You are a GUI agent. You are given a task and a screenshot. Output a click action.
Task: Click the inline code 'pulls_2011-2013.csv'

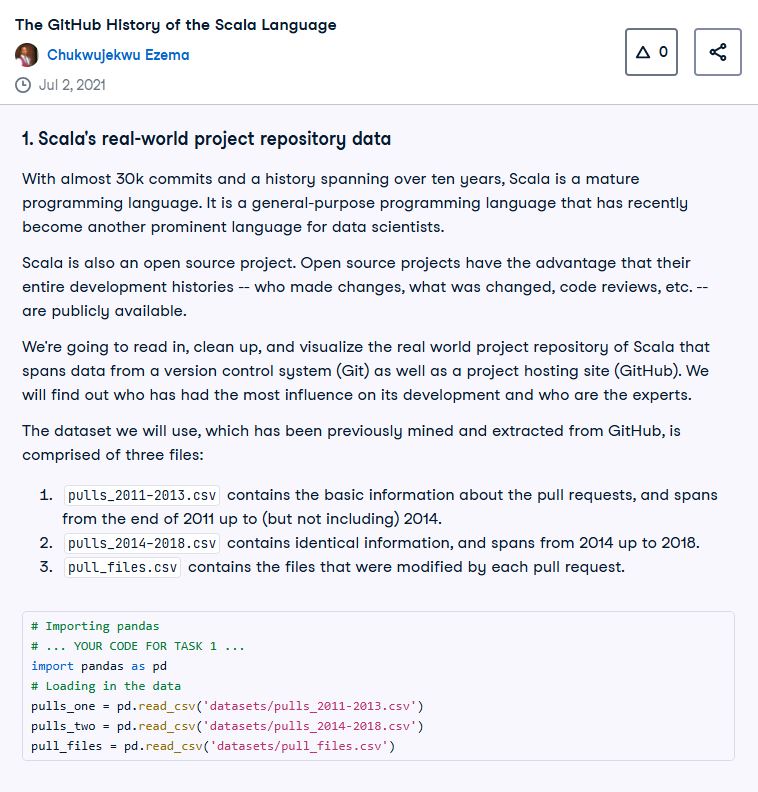142,495
